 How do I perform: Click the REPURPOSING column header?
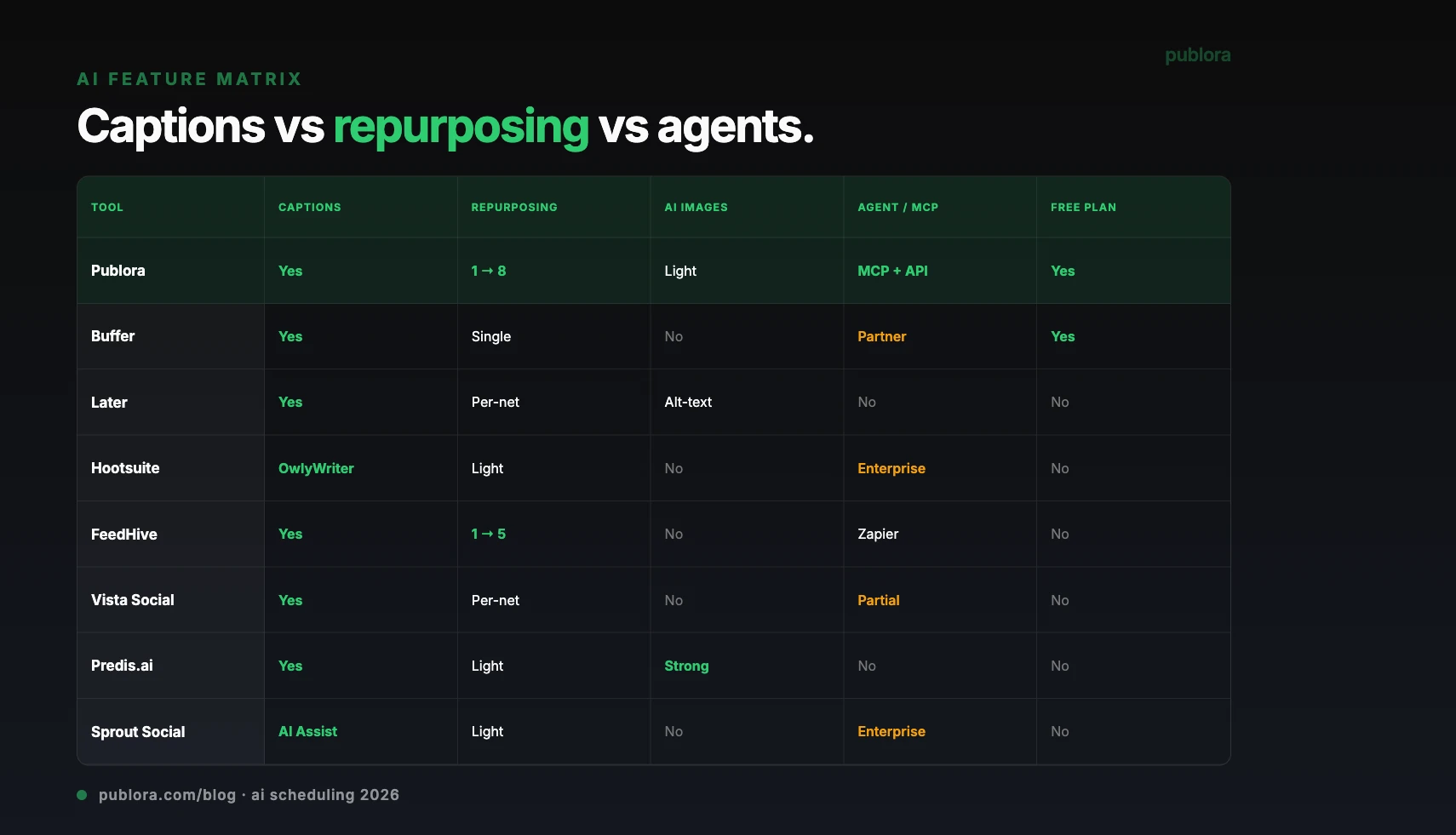[x=514, y=207]
